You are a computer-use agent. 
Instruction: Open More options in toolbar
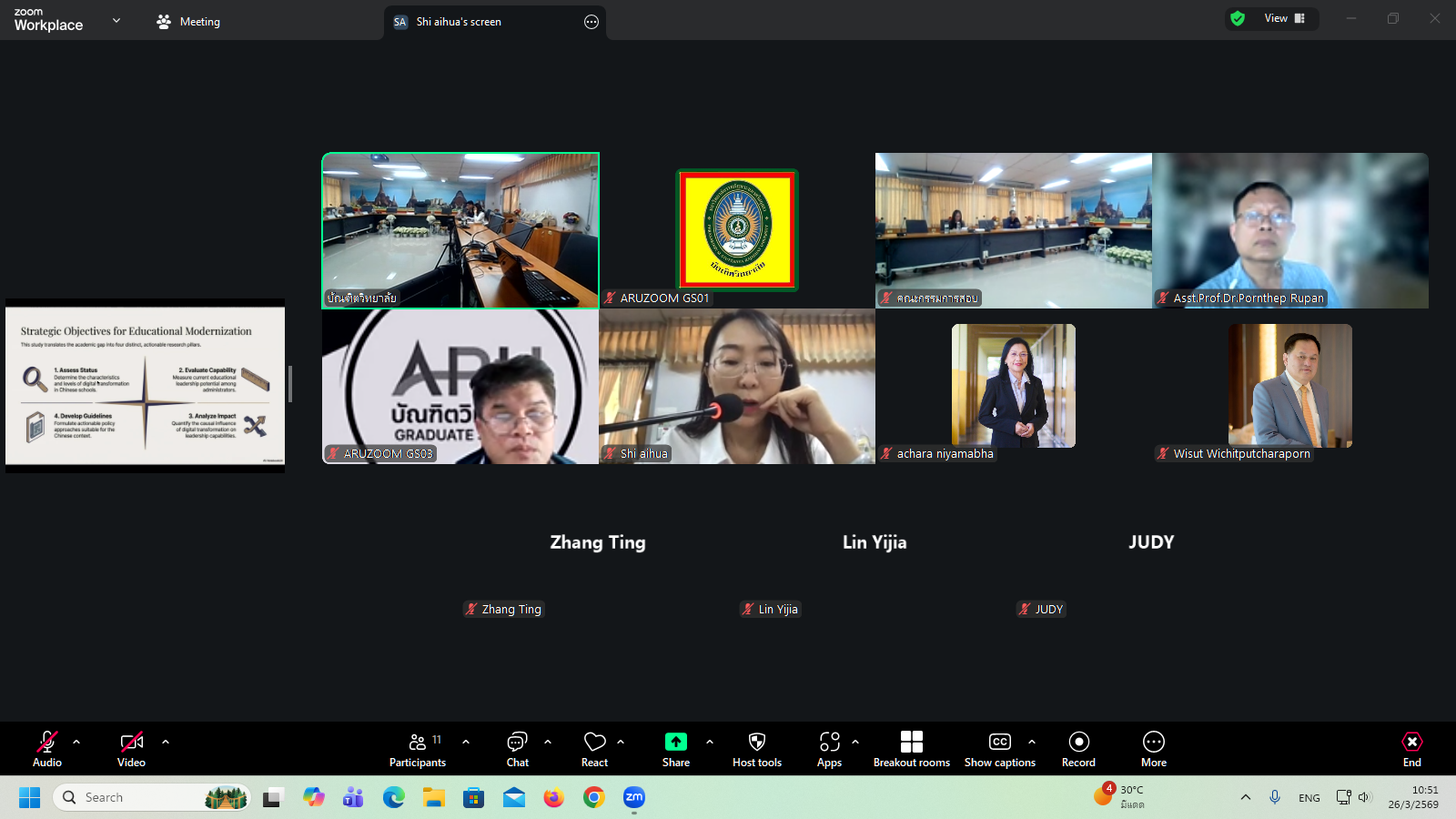pos(1153,749)
